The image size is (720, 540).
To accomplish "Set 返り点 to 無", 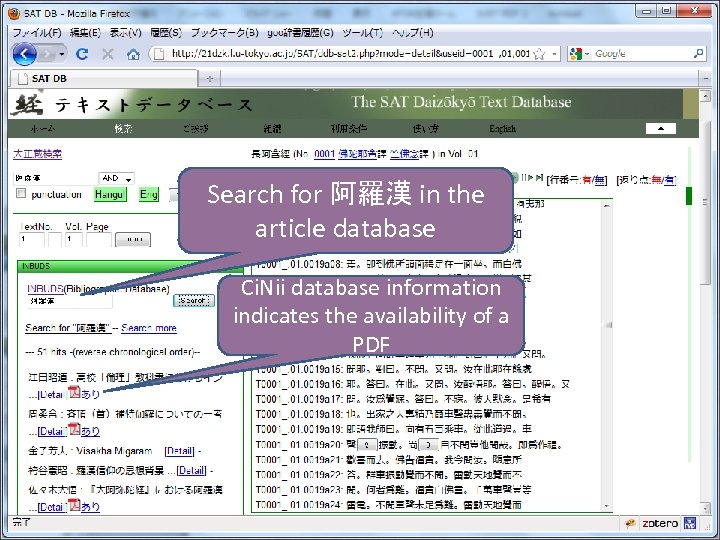I will point(657,180).
